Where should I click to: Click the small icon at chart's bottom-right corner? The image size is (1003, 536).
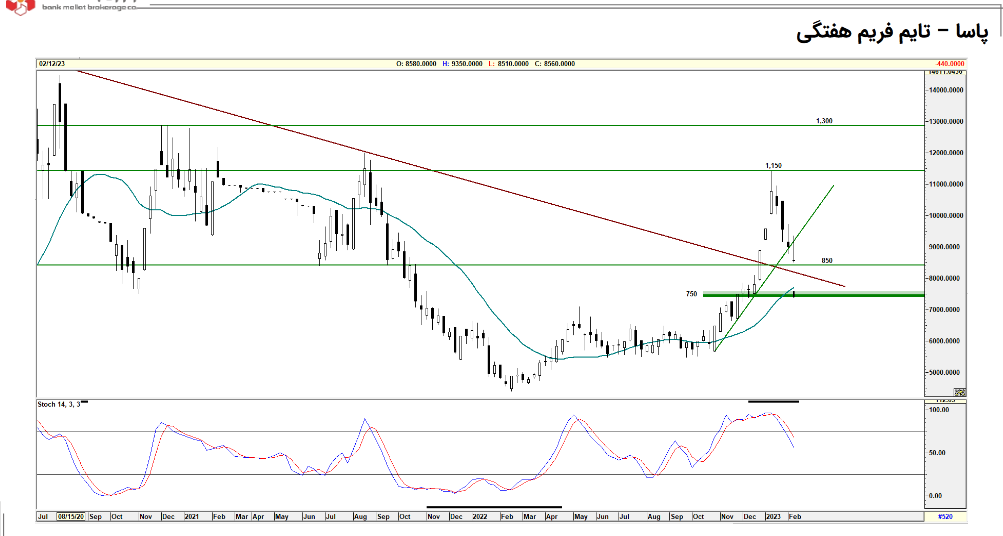coord(960,392)
